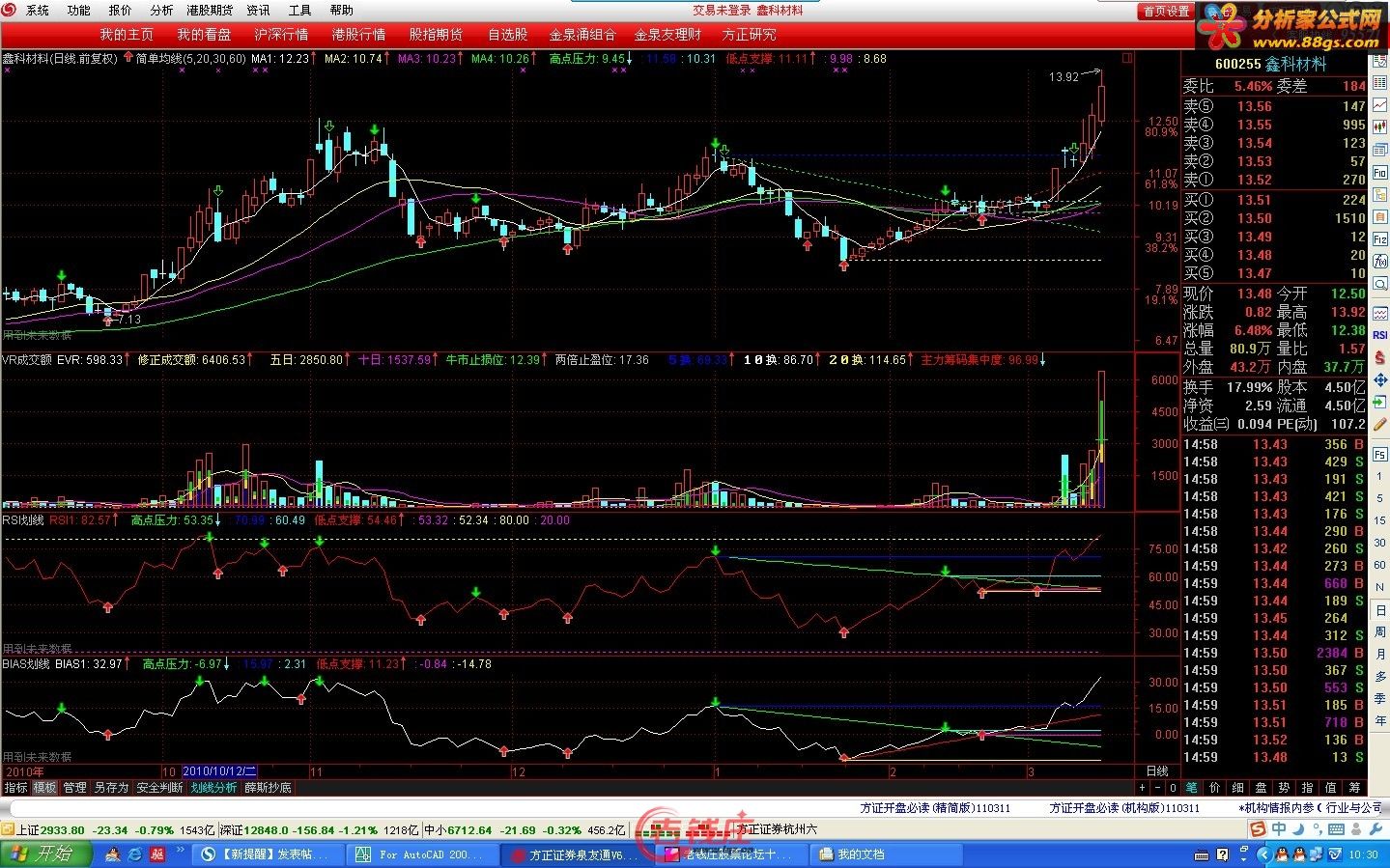Open the 分析 menu
This screenshot has height=868, width=1390.
coord(162,11)
